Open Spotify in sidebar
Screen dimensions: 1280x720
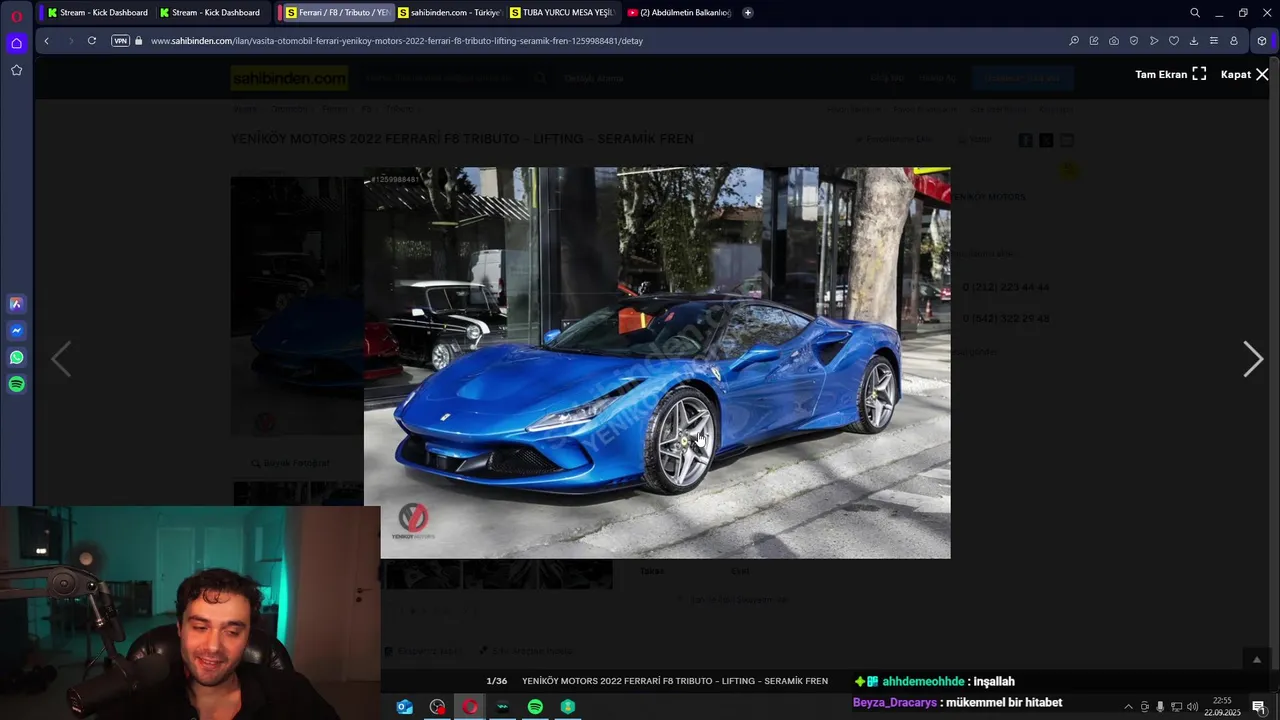pos(16,384)
